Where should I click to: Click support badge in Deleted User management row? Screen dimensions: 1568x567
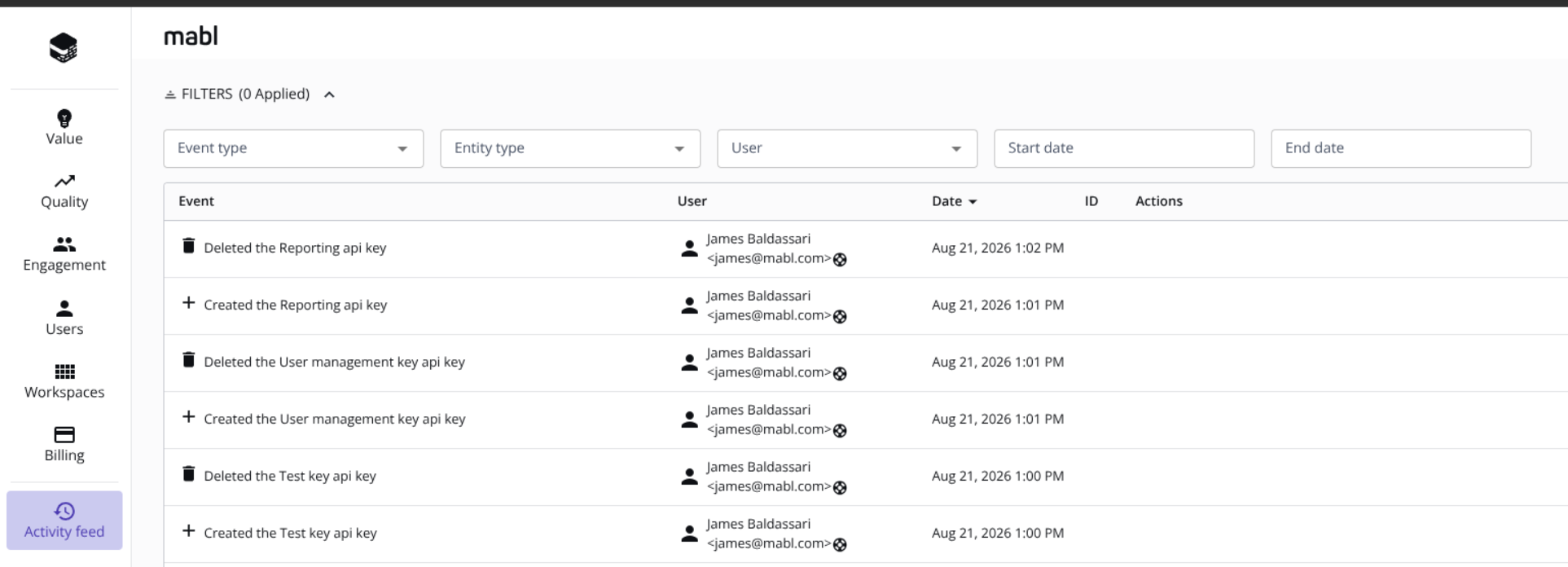tap(840, 374)
